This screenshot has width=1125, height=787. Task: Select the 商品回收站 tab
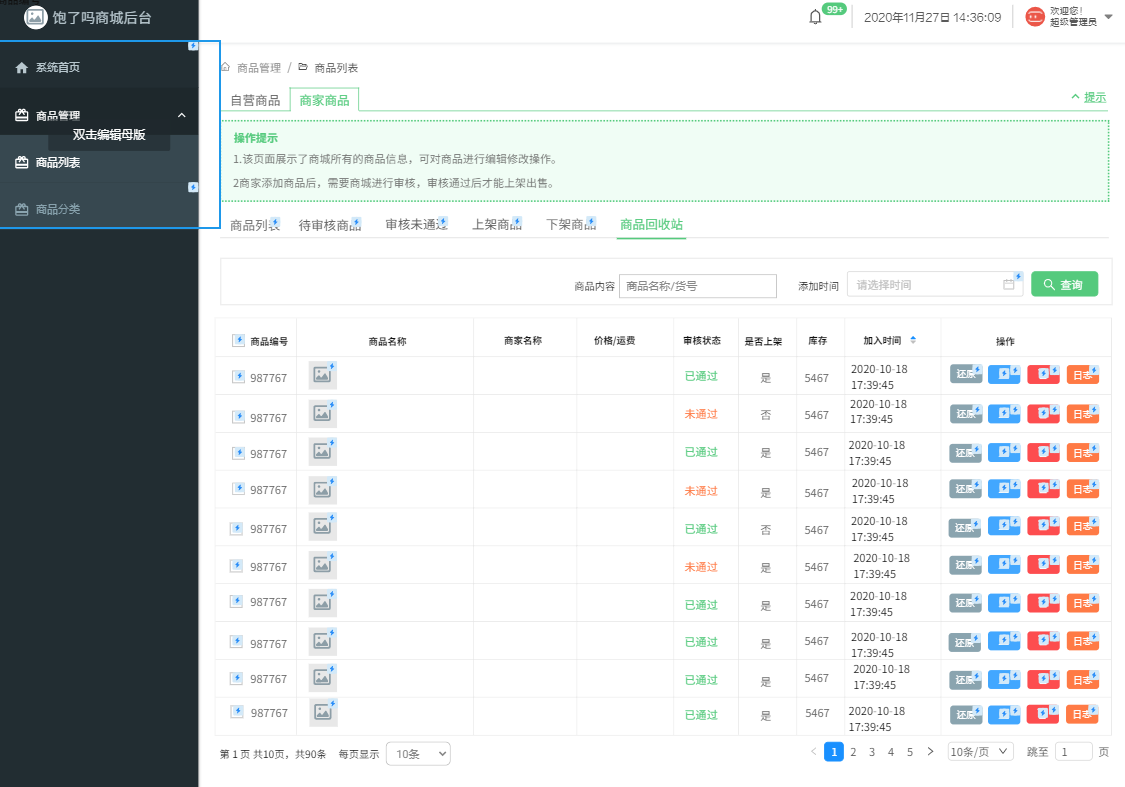coord(651,225)
